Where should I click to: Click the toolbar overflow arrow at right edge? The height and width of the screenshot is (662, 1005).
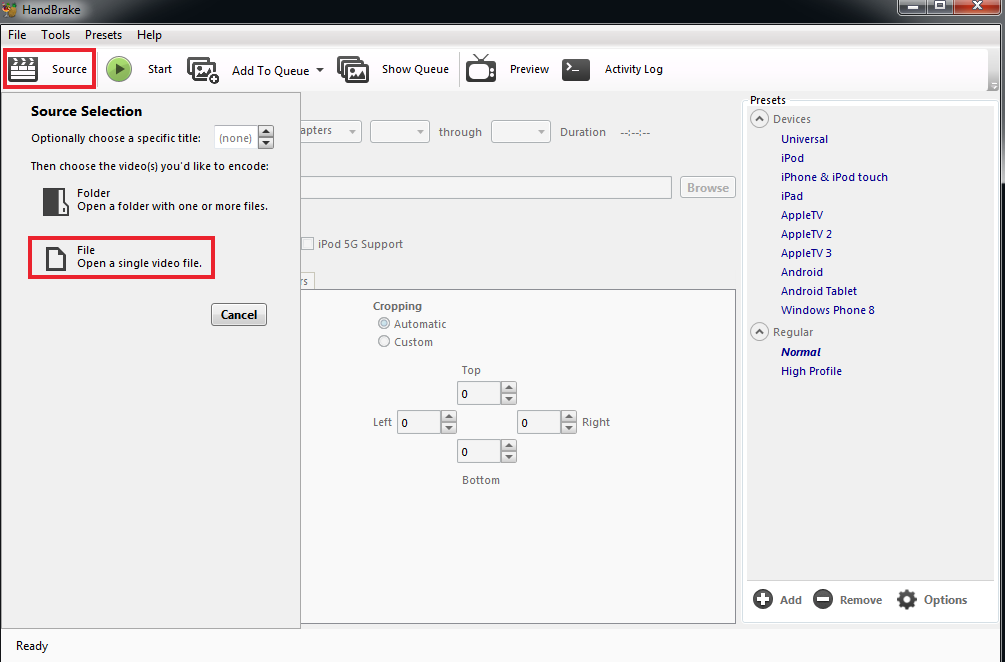[993, 85]
